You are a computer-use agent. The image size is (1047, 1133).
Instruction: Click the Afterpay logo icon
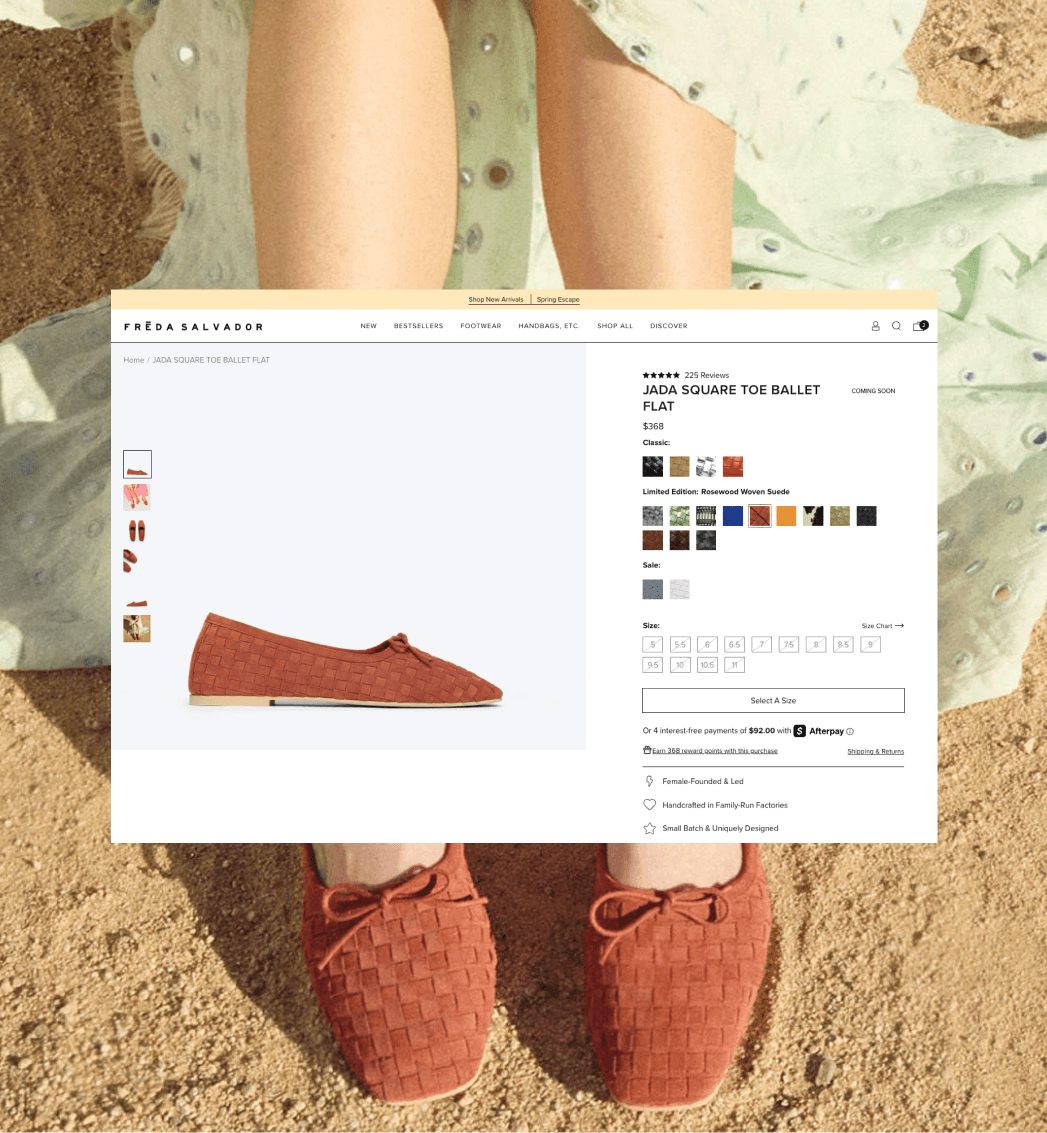(798, 730)
